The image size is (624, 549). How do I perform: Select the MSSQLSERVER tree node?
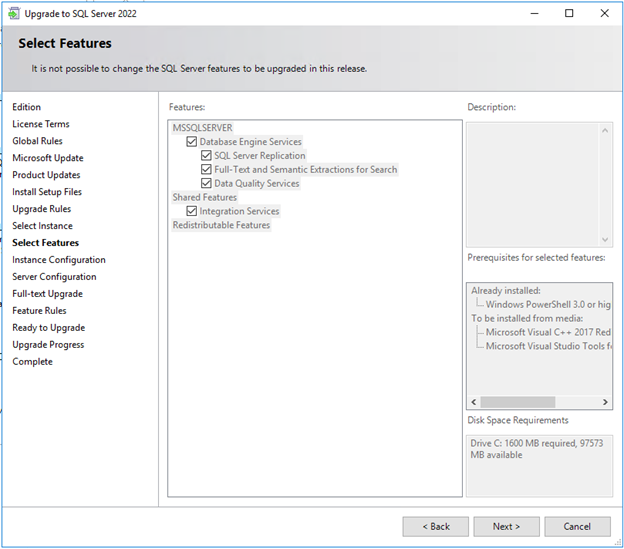pos(203,128)
